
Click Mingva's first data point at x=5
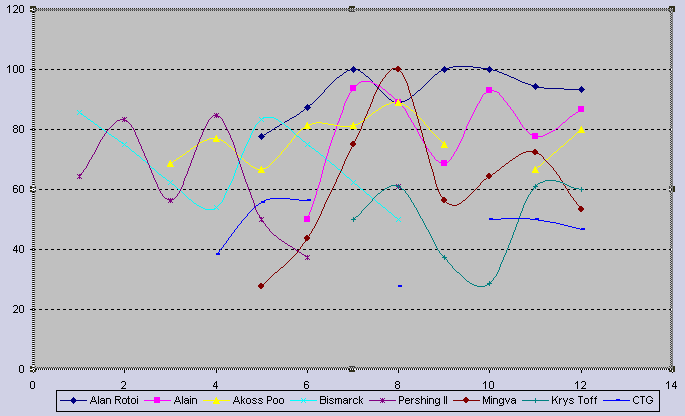(x=261, y=286)
